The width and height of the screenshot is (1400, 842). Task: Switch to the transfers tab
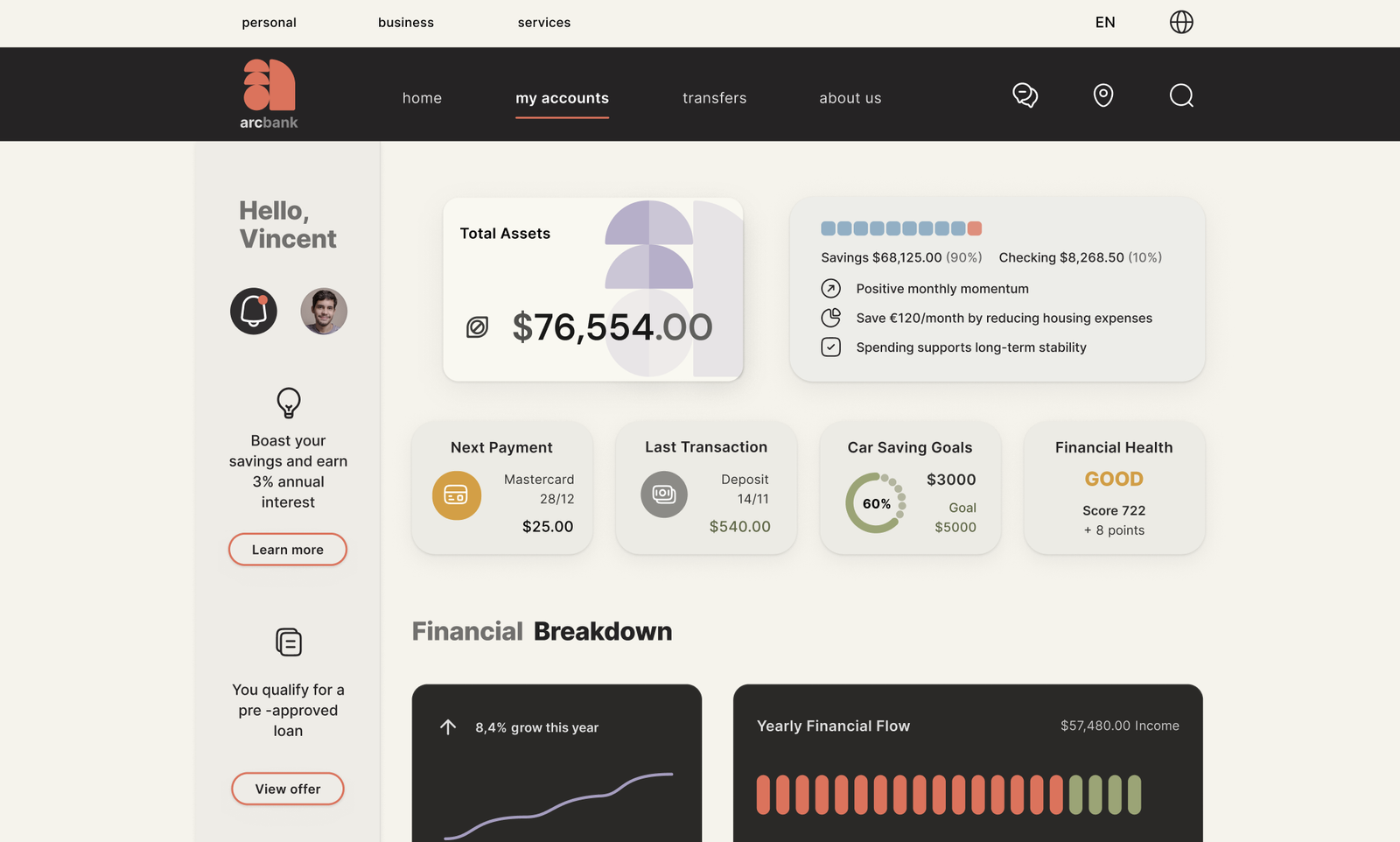pos(714,98)
